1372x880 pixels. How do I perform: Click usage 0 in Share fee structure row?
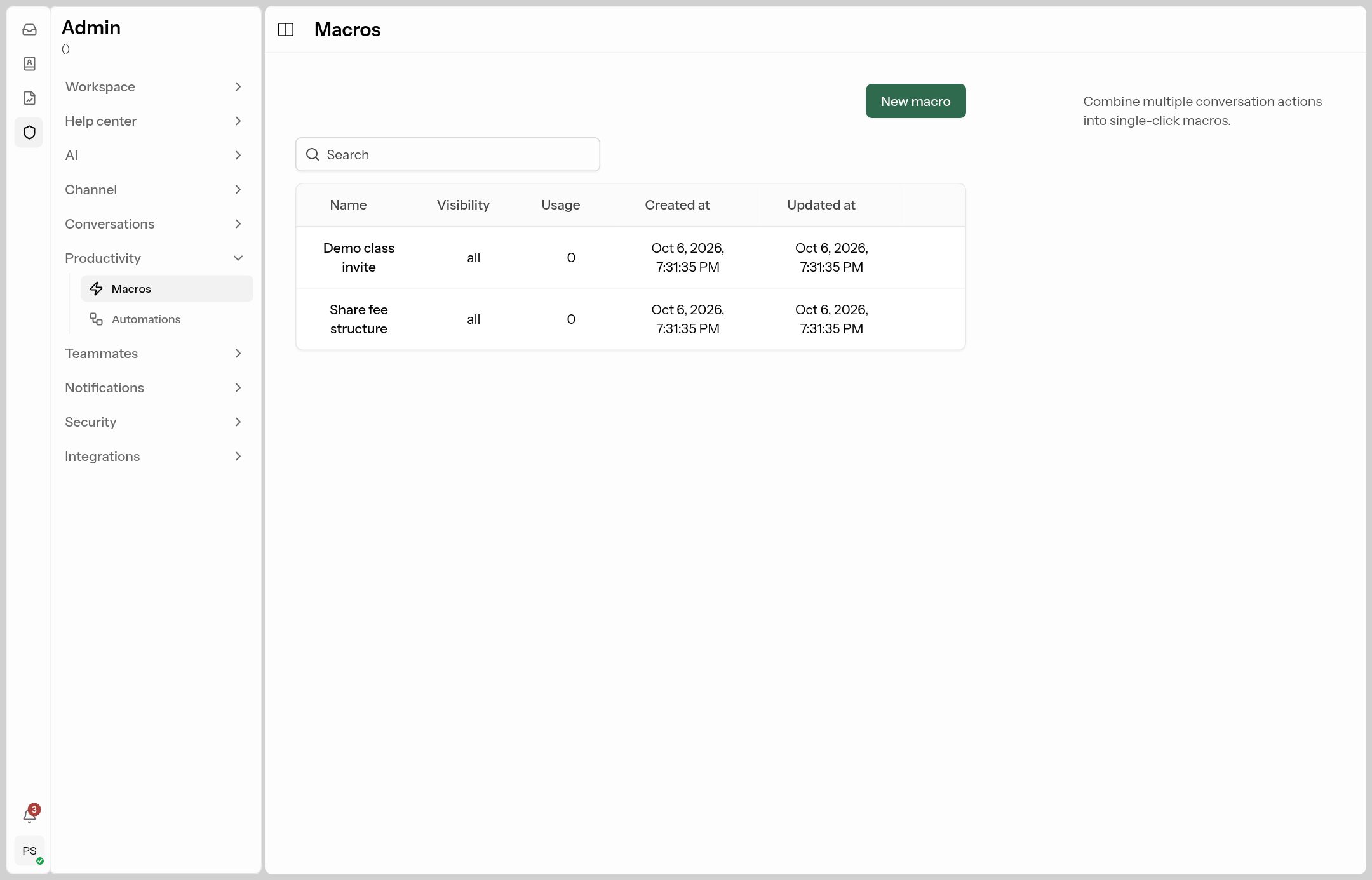tap(571, 319)
